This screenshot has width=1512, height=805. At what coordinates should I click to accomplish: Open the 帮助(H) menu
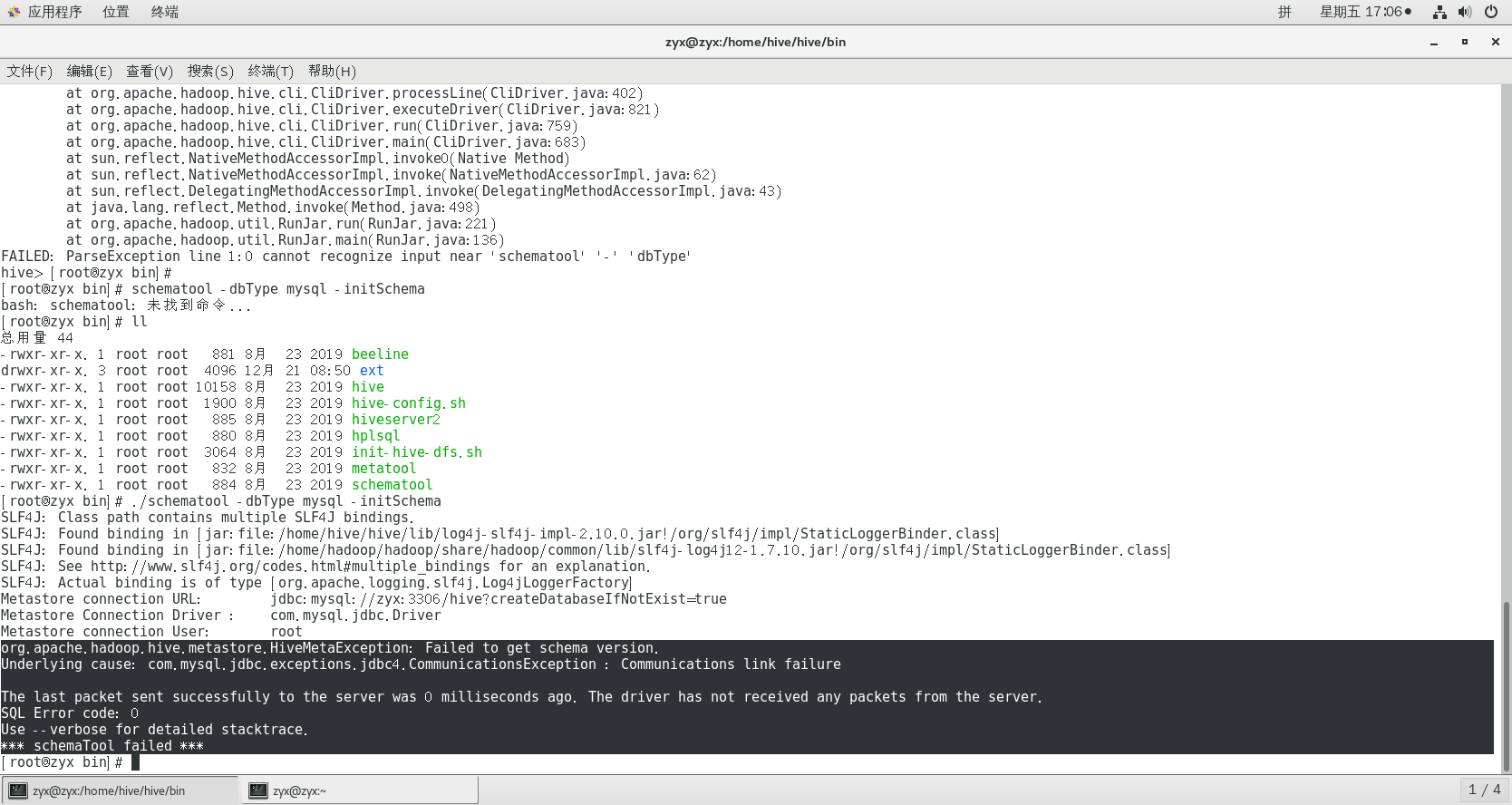(332, 71)
